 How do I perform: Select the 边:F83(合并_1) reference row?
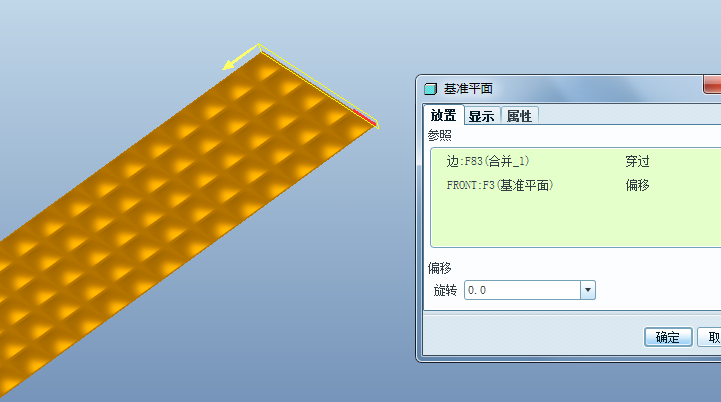point(577,161)
